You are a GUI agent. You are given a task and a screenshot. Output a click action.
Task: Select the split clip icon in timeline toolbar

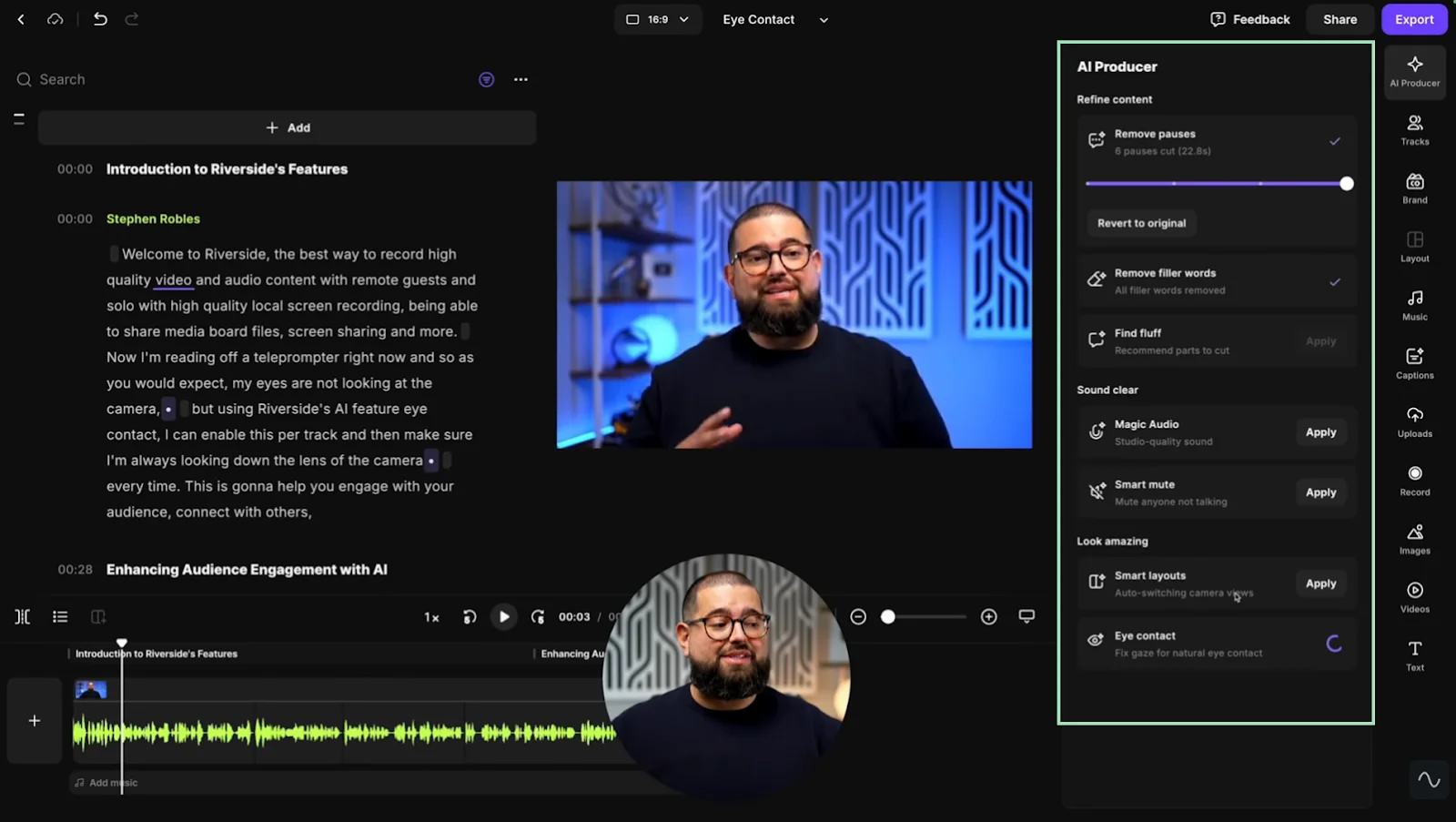[22, 616]
